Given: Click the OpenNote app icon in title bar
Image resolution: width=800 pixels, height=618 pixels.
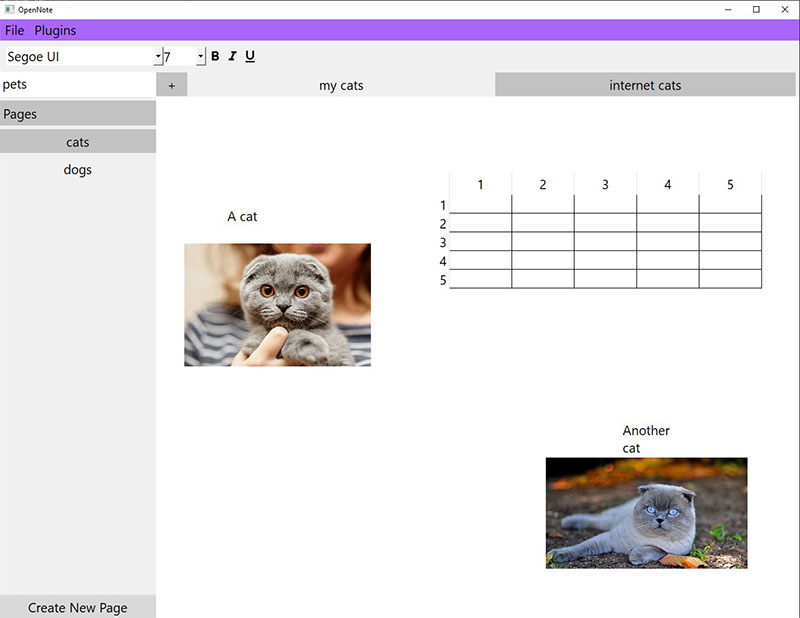Looking at the screenshot, I should [9, 9].
